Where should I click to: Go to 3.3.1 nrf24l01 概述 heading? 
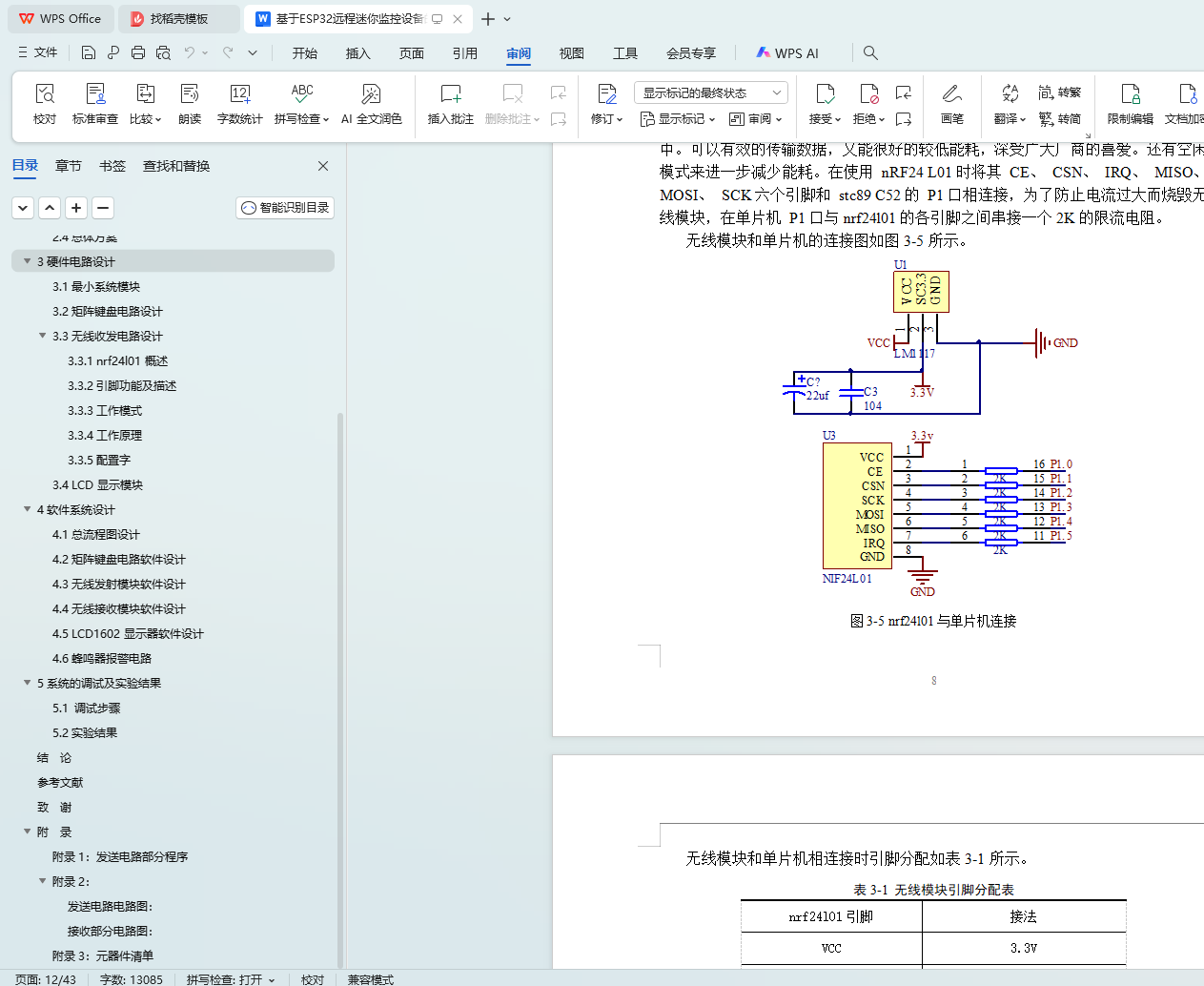118,360
